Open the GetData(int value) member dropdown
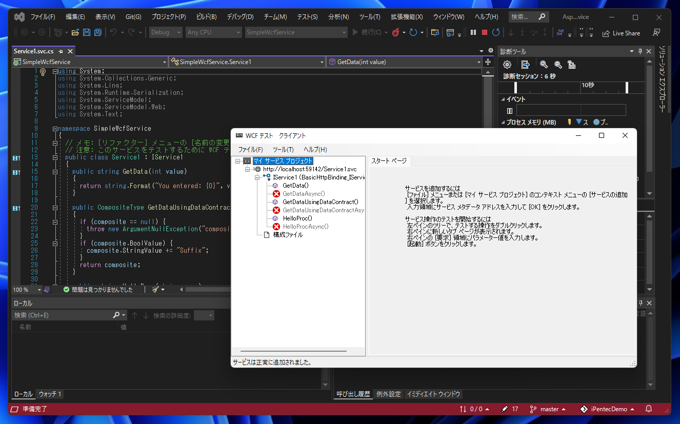Screen dimensions: 680x424 404,62
